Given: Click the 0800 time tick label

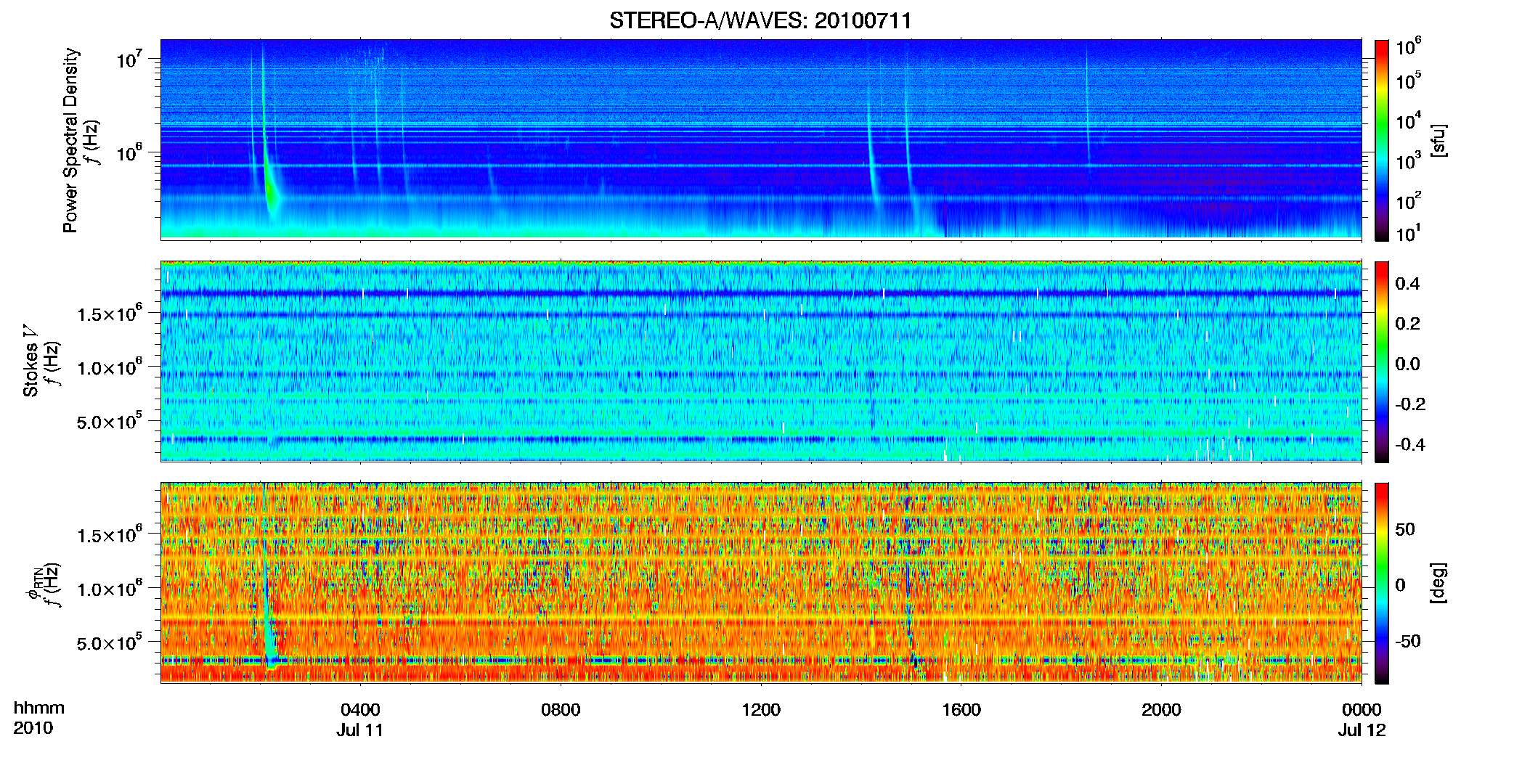Looking at the screenshot, I should 561,709.
